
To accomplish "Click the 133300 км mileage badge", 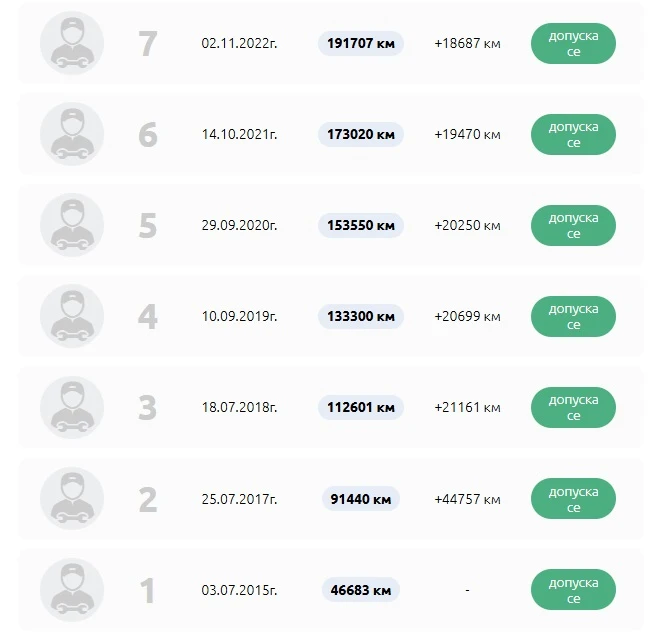I will tap(361, 316).
